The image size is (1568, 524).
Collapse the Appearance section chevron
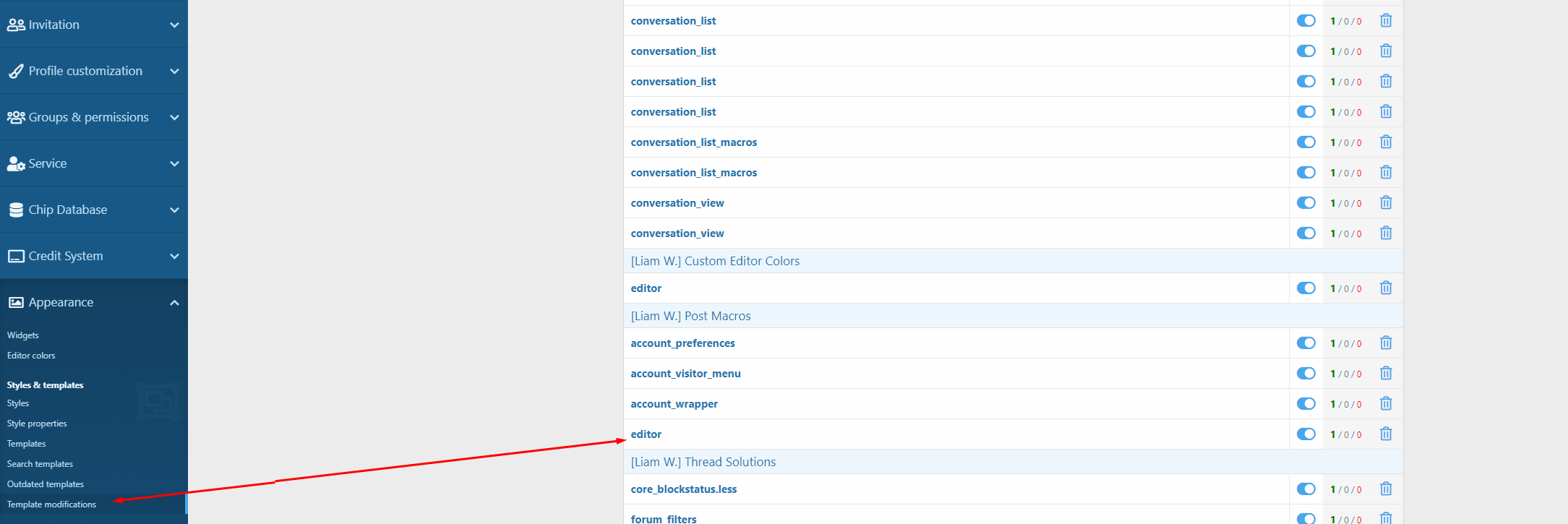[174, 303]
